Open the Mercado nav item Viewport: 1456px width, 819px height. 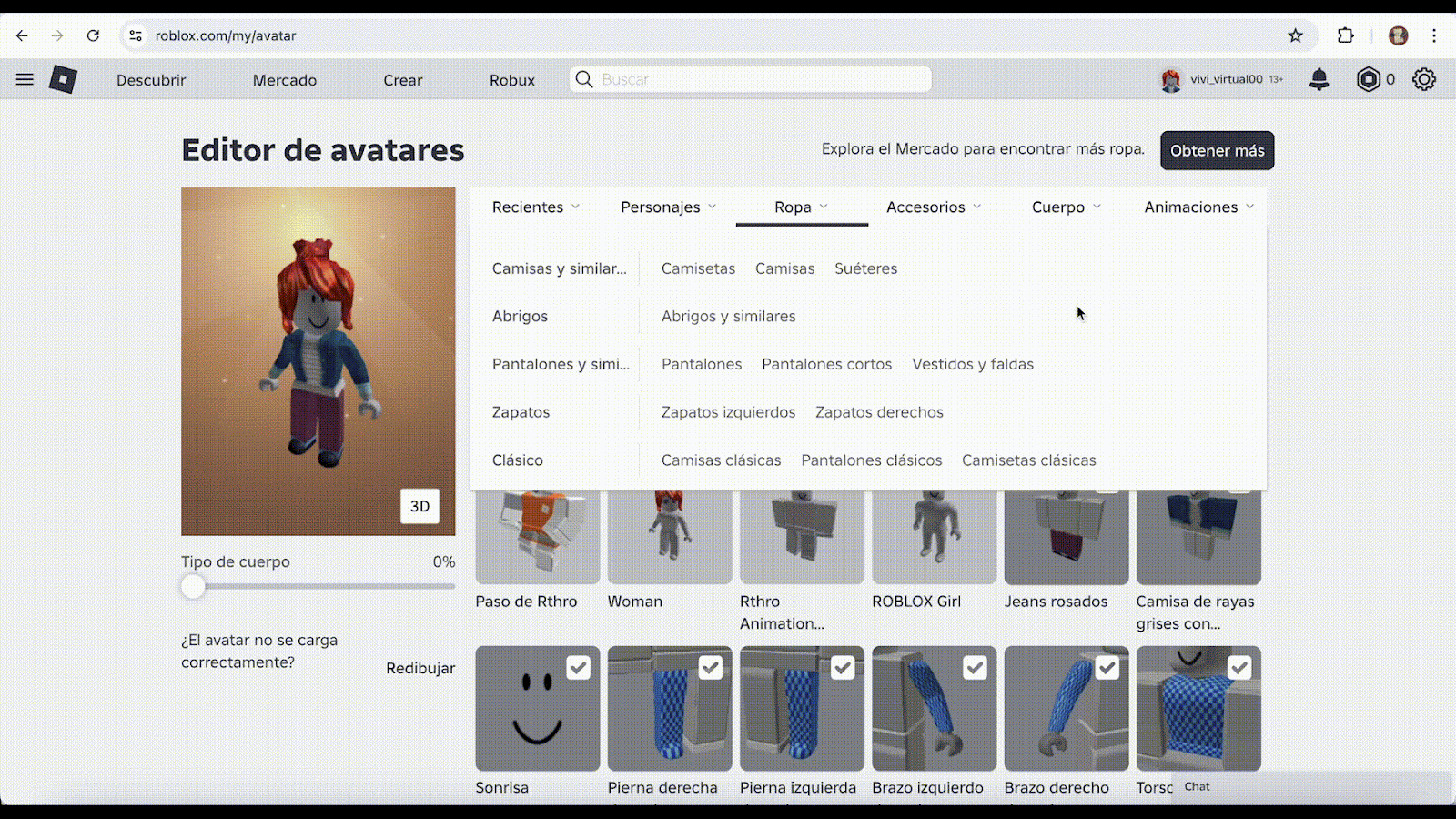click(285, 80)
